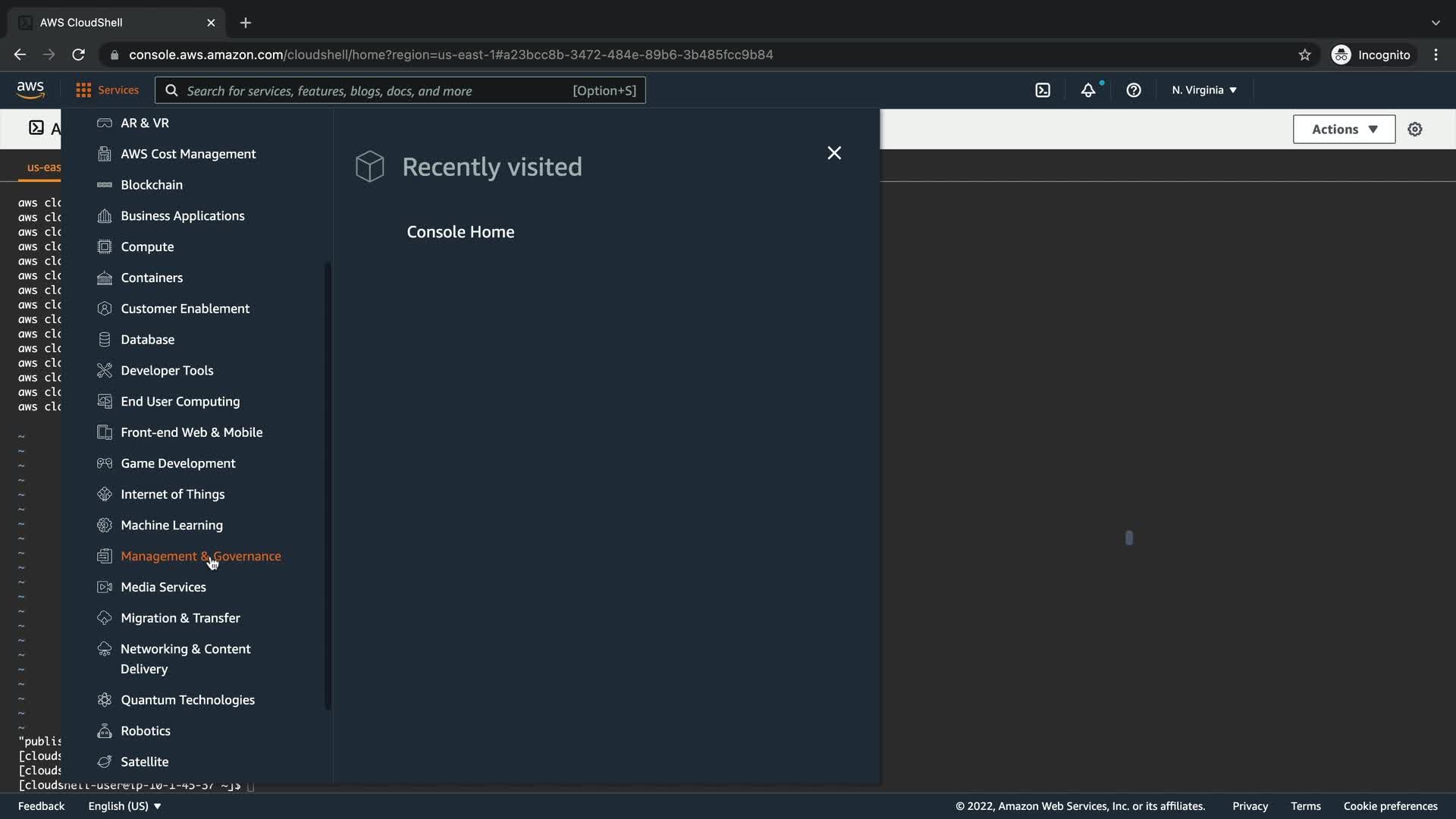The width and height of the screenshot is (1456, 819).
Task: Open the Console Home link
Action: point(460,232)
